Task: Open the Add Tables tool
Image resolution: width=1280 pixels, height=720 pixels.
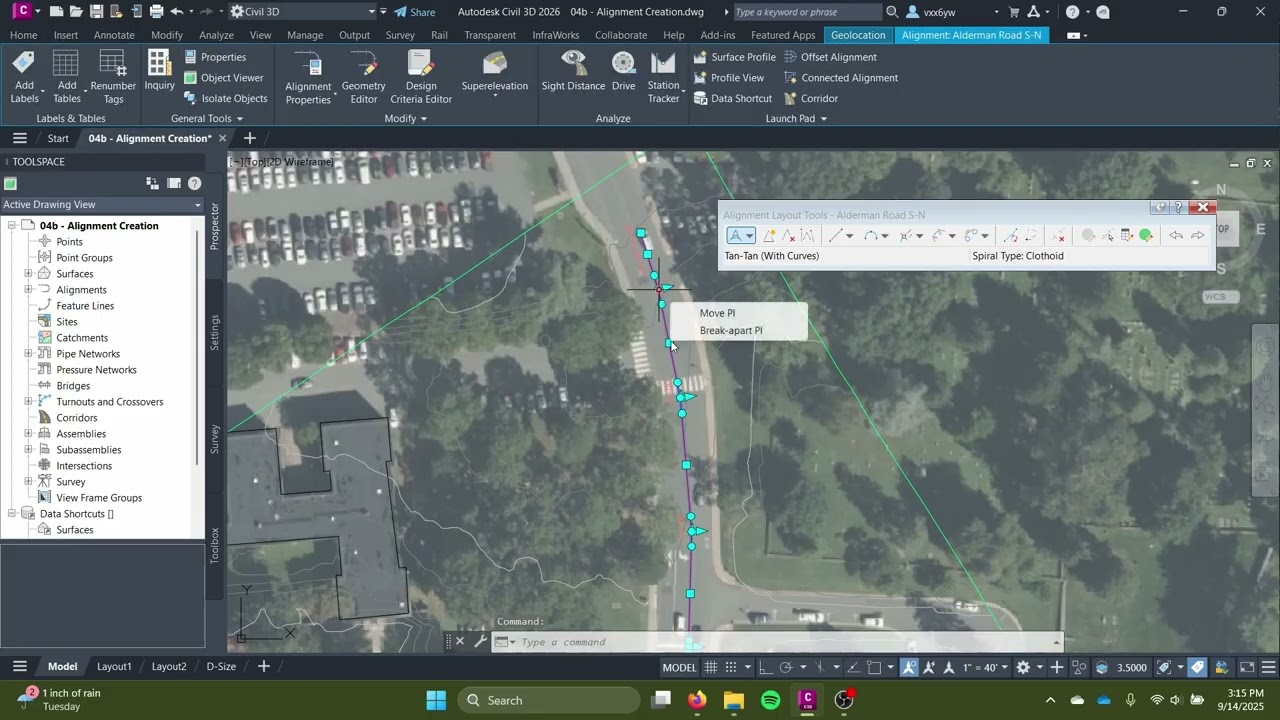Action: (x=66, y=77)
